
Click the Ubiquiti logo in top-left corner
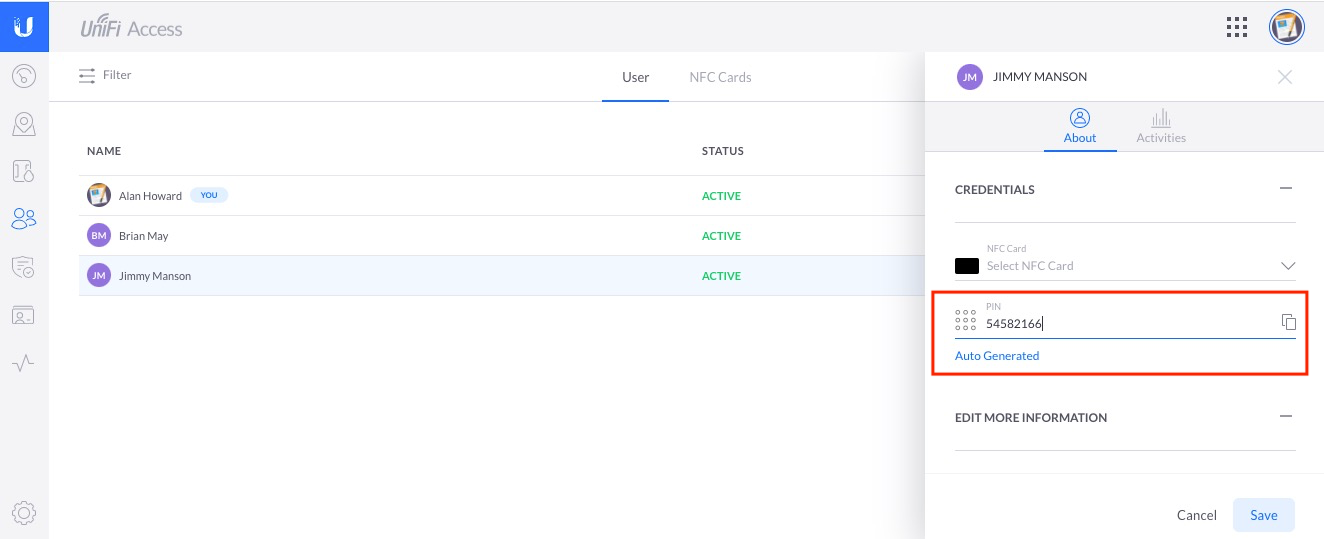tap(24, 26)
